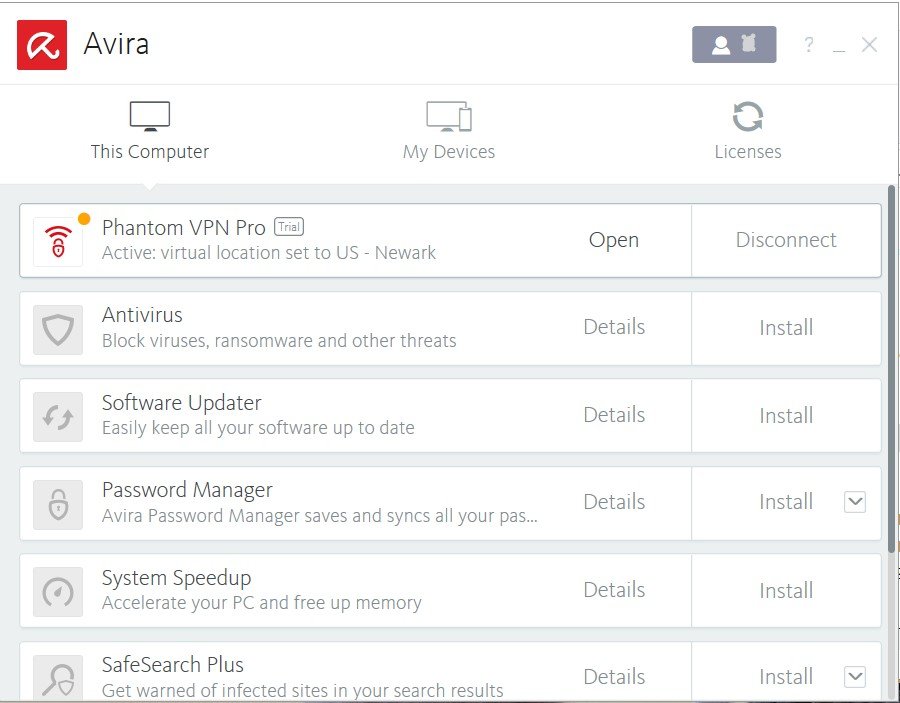The image size is (900, 703).
Task: Click the Phantom VPN Pro icon
Action: (58, 241)
